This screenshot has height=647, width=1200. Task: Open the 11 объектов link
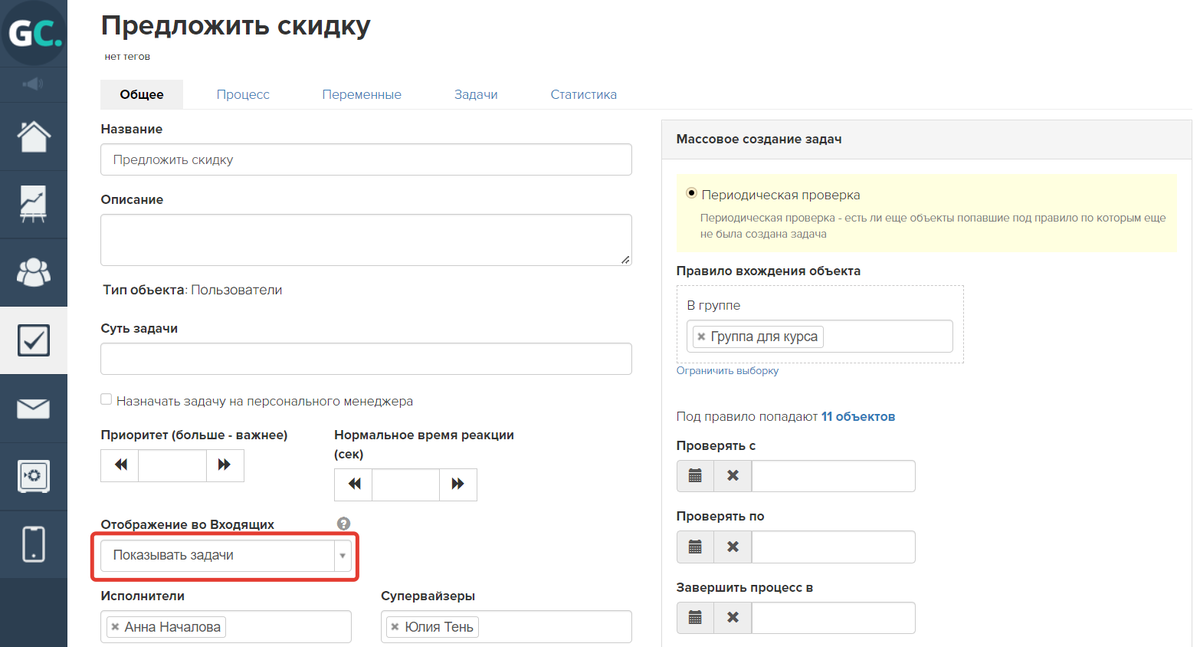point(858,417)
